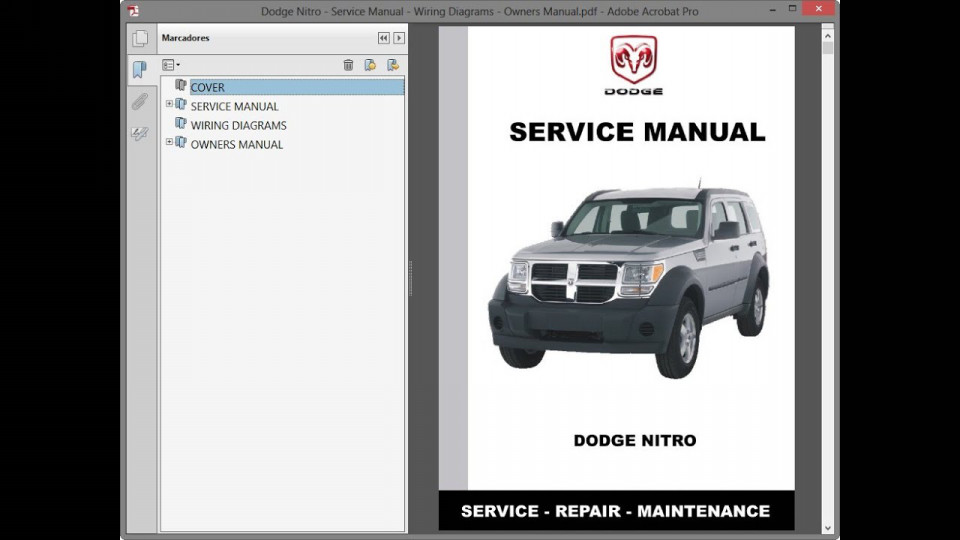Click the navigation pane splitter handle
Image resolution: width=960 pixels, height=540 pixels.
pos(410,278)
